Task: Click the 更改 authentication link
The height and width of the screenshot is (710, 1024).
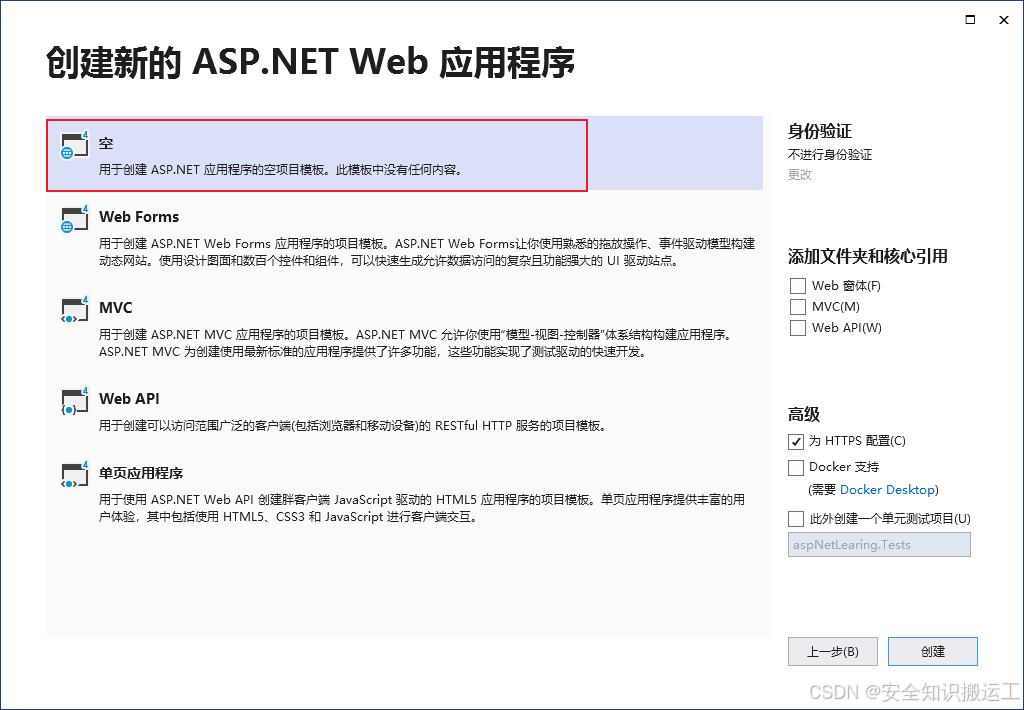Action: (x=799, y=174)
